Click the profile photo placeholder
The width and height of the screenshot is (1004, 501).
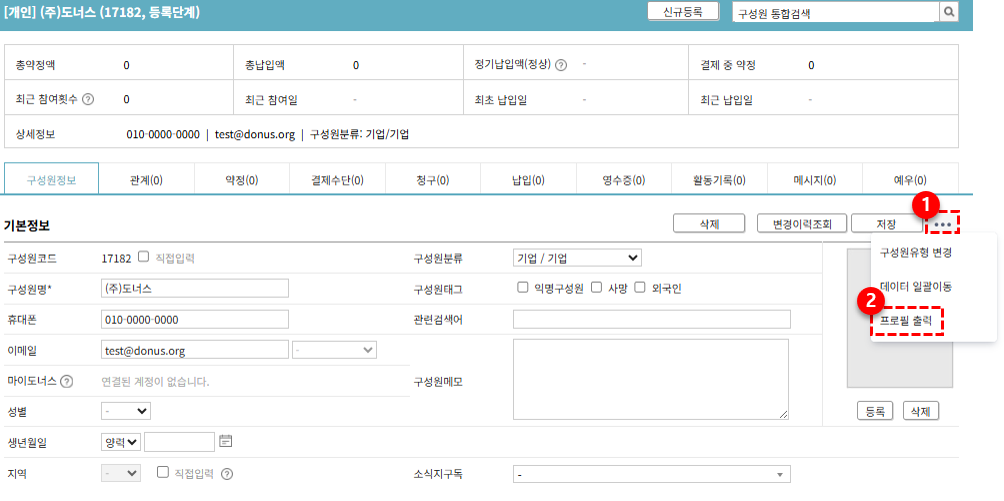(x=900, y=318)
